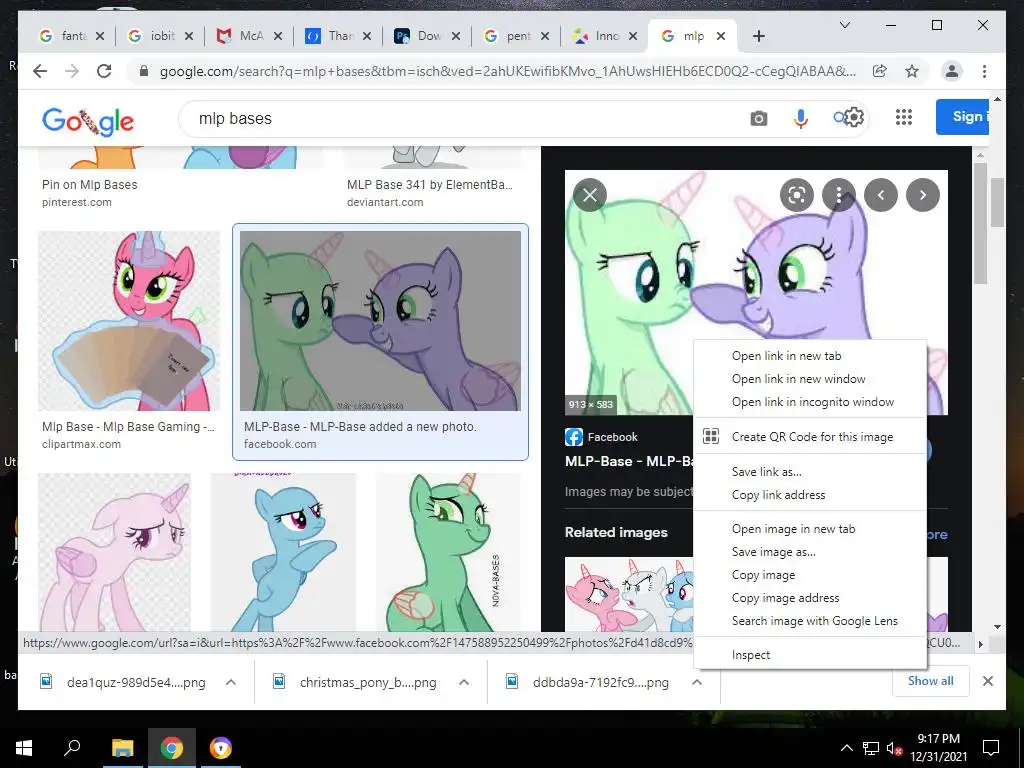Select Copy link address
Viewport: 1024px width, 768px height.
[x=810, y=495]
